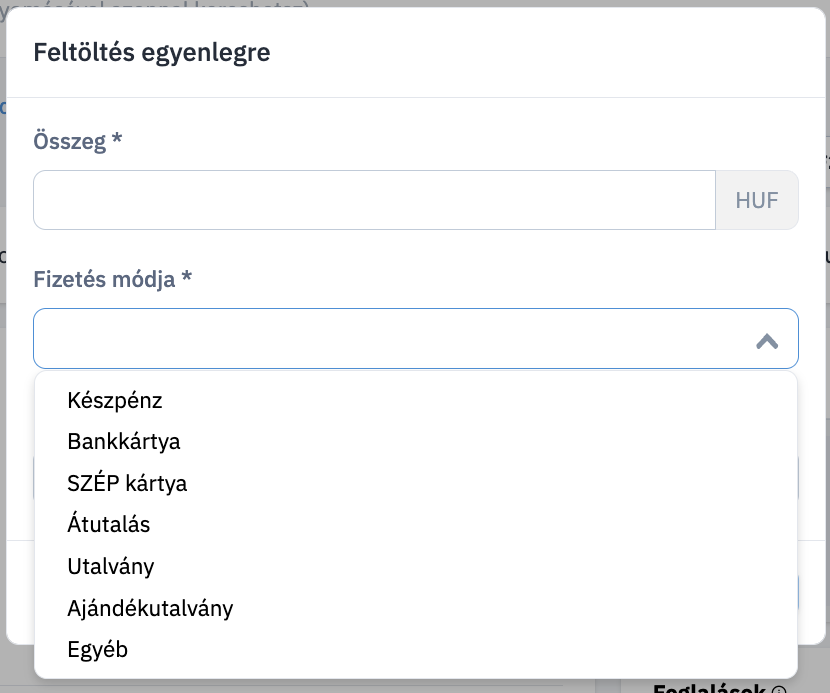Click the Feltöltés egyenlegre dialog title
The height and width of the screenshot is (693, 830).
[152, 52]
